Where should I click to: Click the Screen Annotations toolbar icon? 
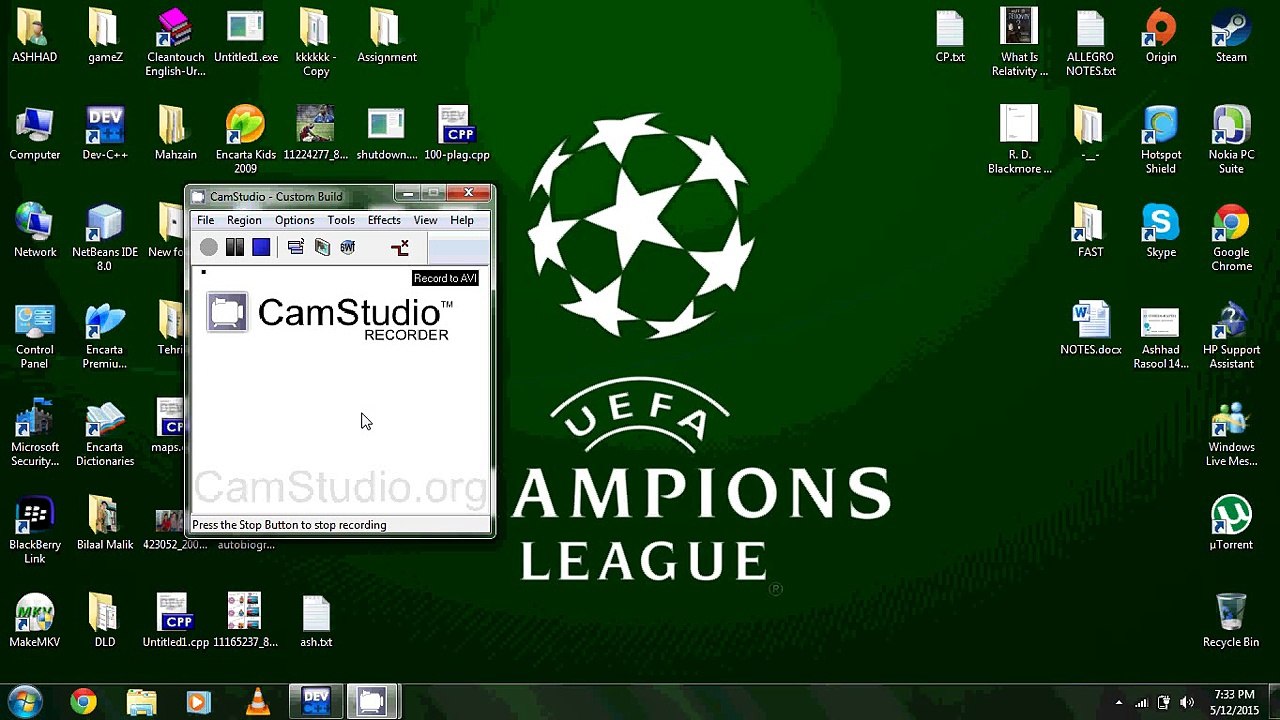click(322, 247)
